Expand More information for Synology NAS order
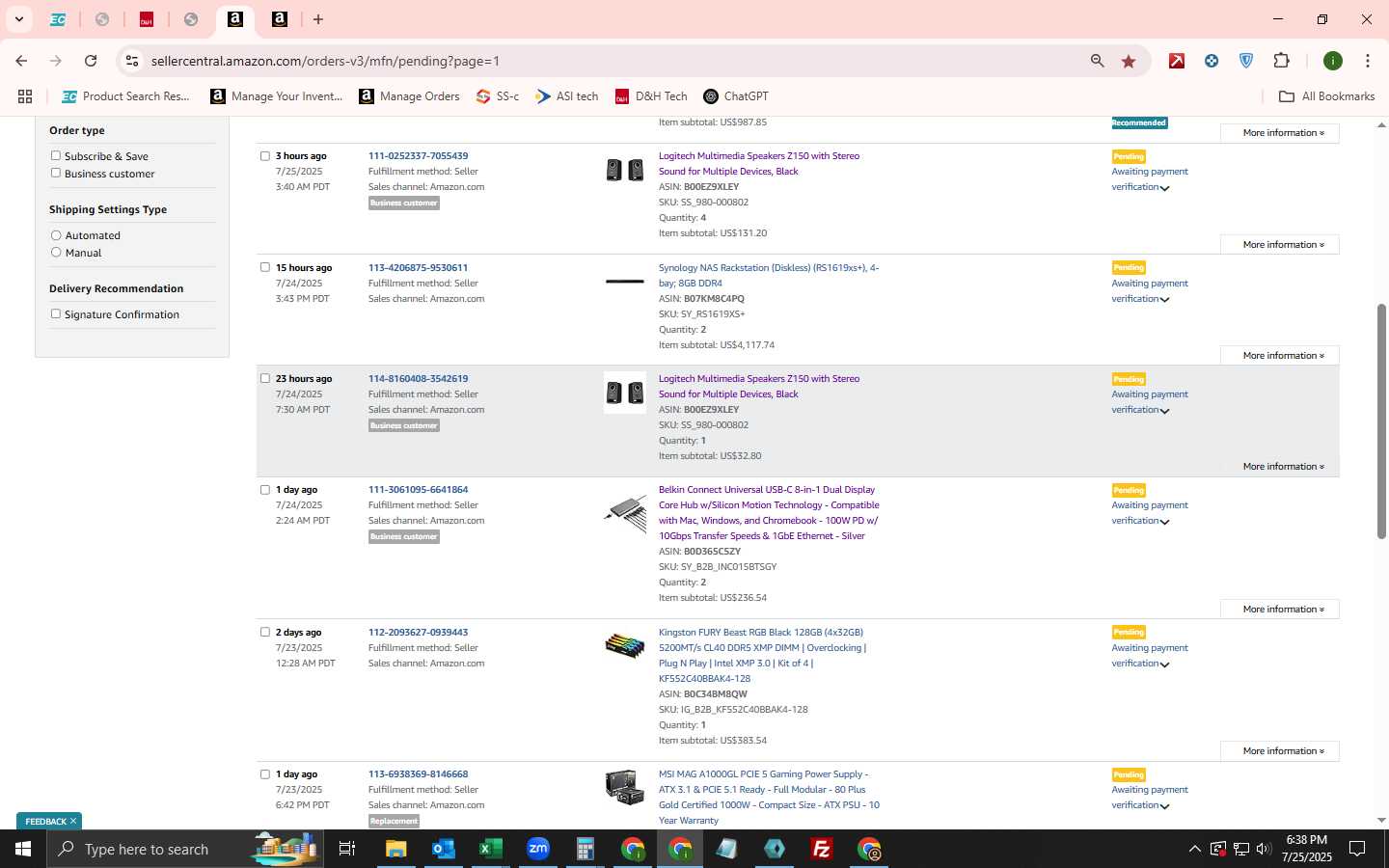The image size is (1389, 868). [1279, 355]
